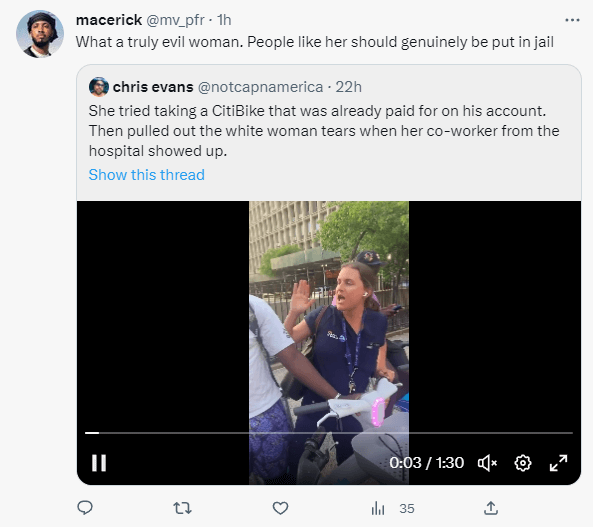This screenshot has width=593, height=527.
Task: Open chris evans' small avatar
Action: pyautogui.click(x=99, y=87)
